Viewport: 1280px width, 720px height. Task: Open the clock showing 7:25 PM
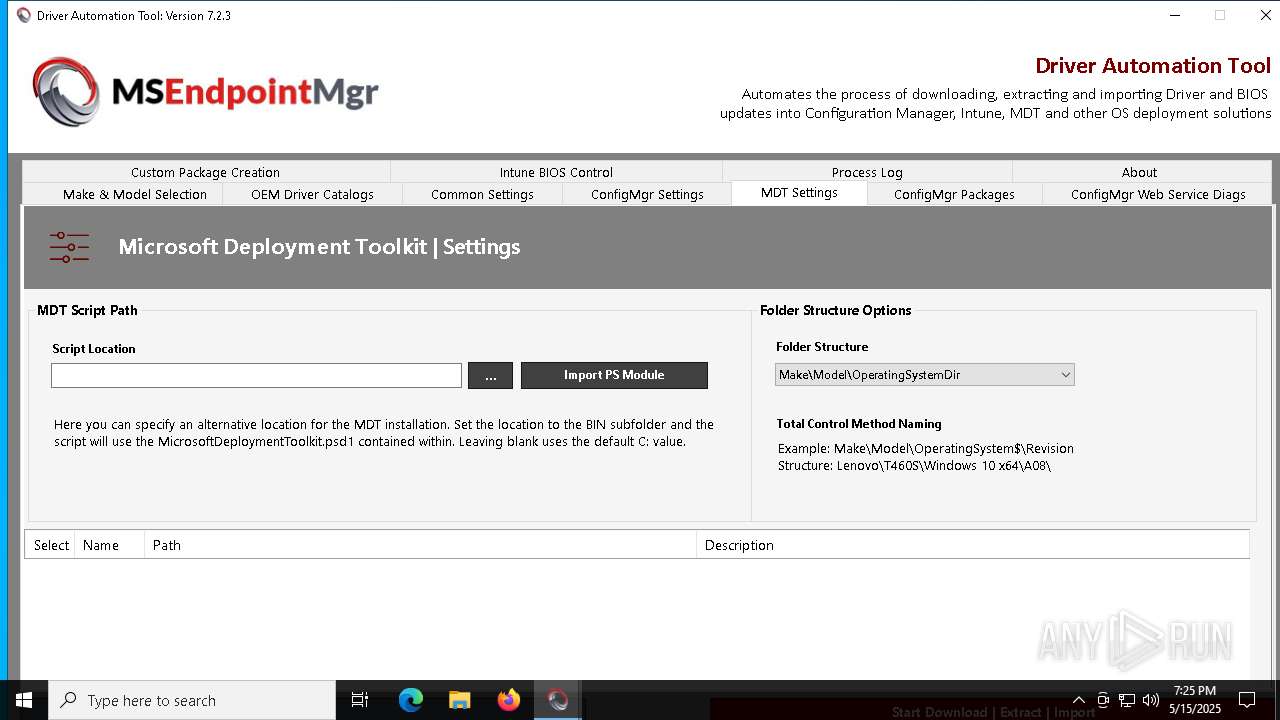(x=1195, y=700)
